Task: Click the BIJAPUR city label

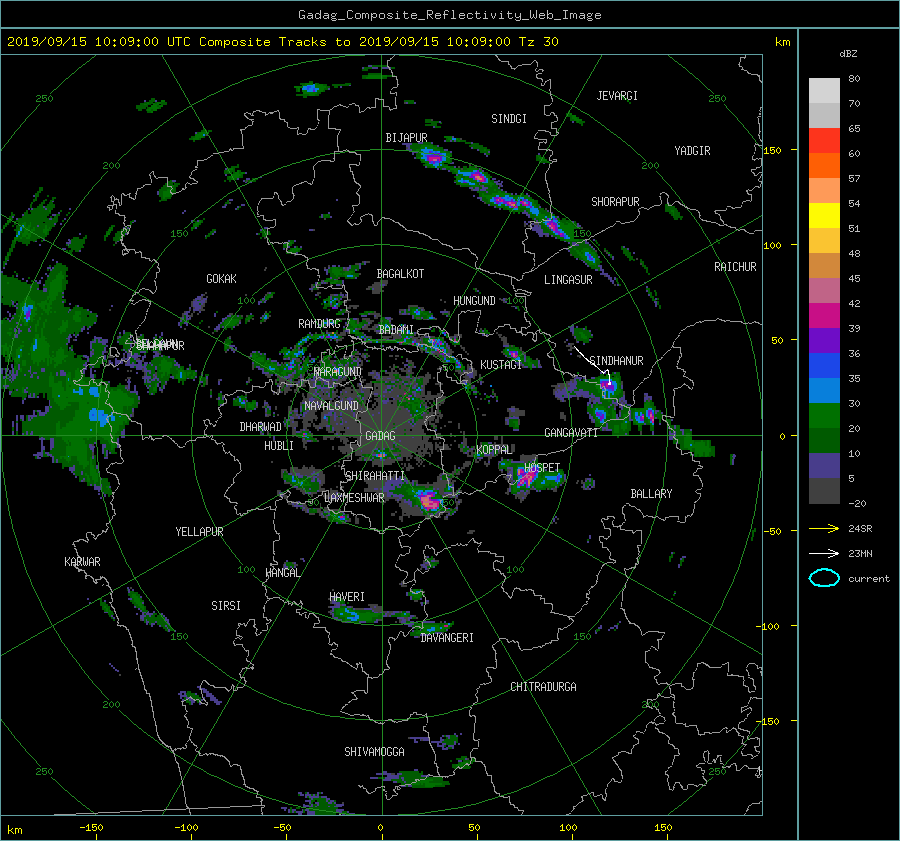Action: 406,138
